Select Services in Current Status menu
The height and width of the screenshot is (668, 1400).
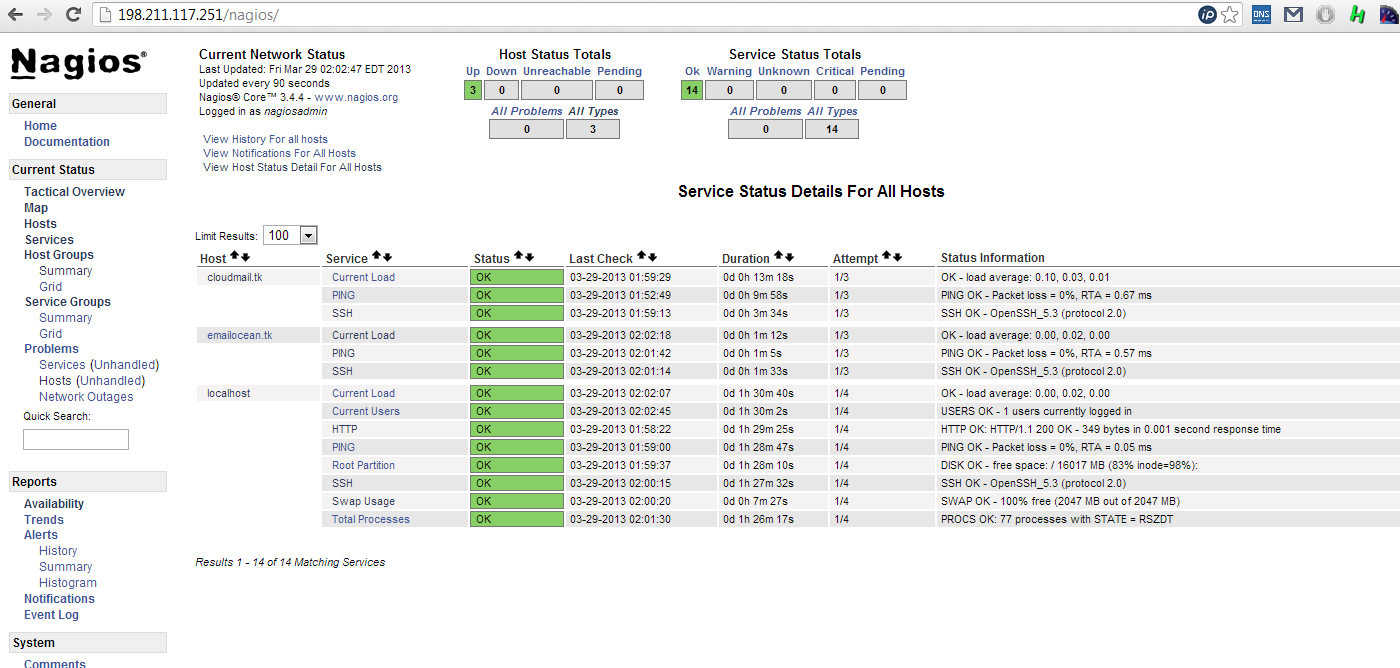49,240
